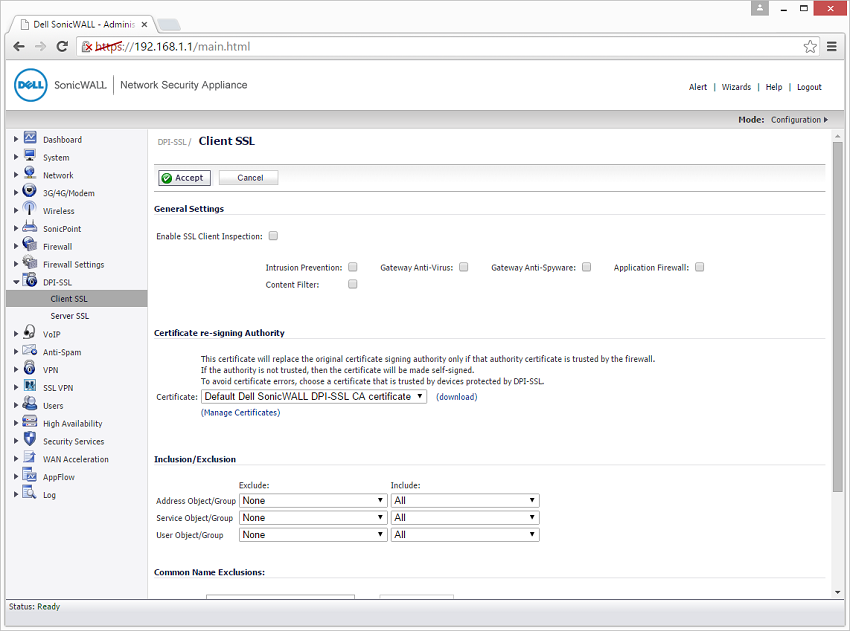The width and height of the screenshot is (850, 631).
Task: Click the Dashboard icon in sidebar
Action: pyautogui.click(x=30, y=138)
